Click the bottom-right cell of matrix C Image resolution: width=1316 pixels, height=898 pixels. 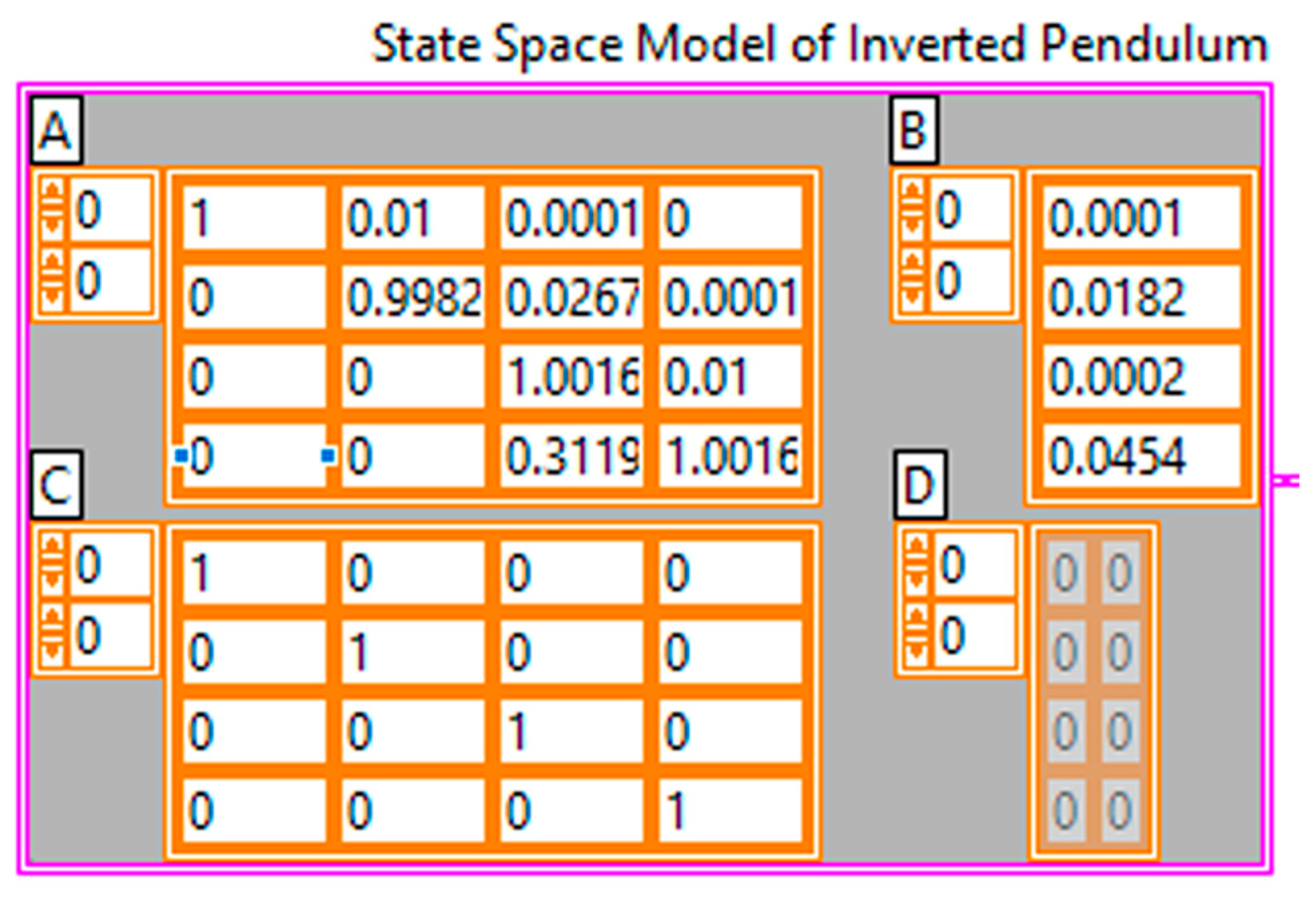click(x=730, y=811)
